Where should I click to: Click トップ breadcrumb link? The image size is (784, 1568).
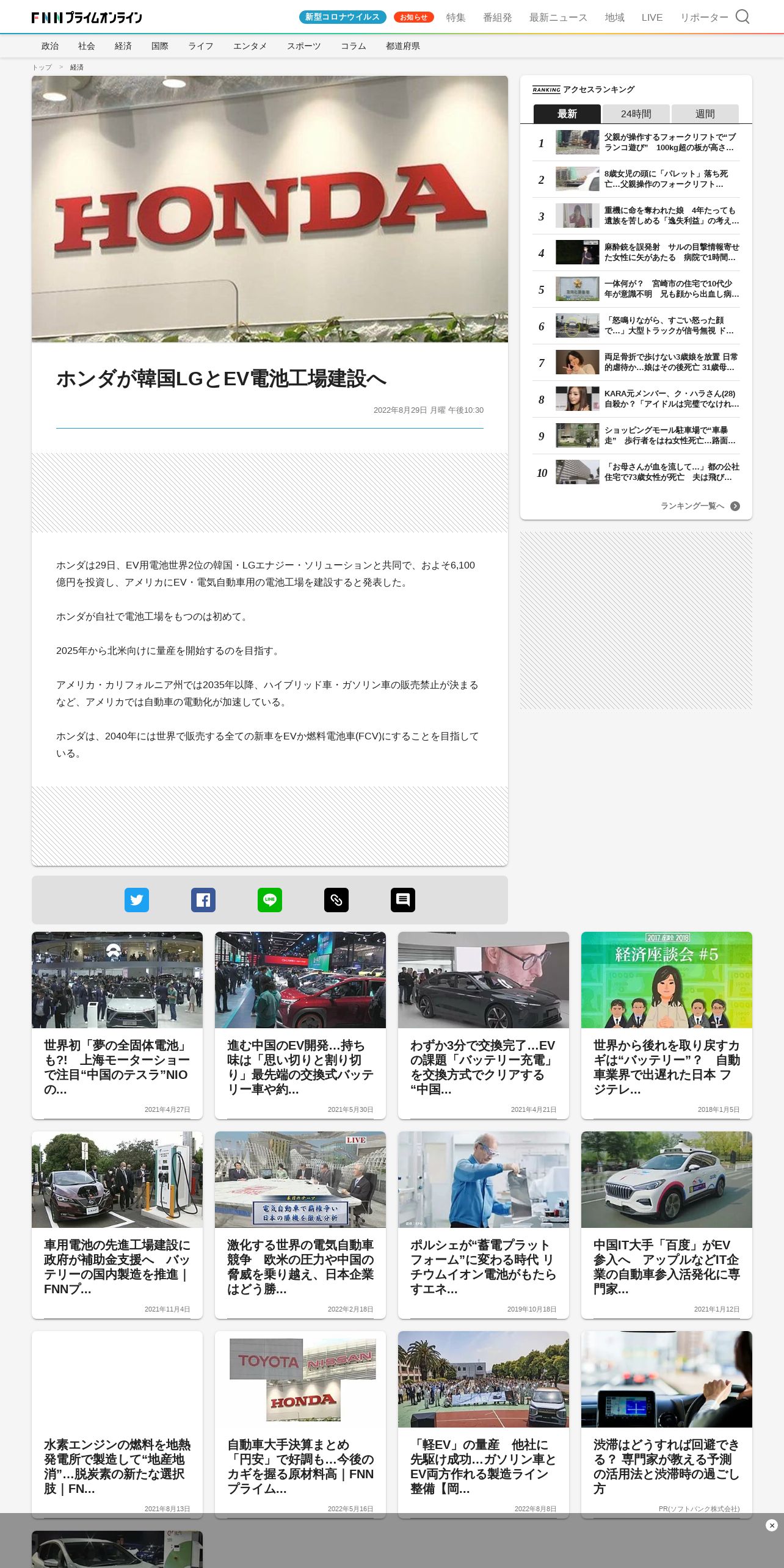point(42,67)
